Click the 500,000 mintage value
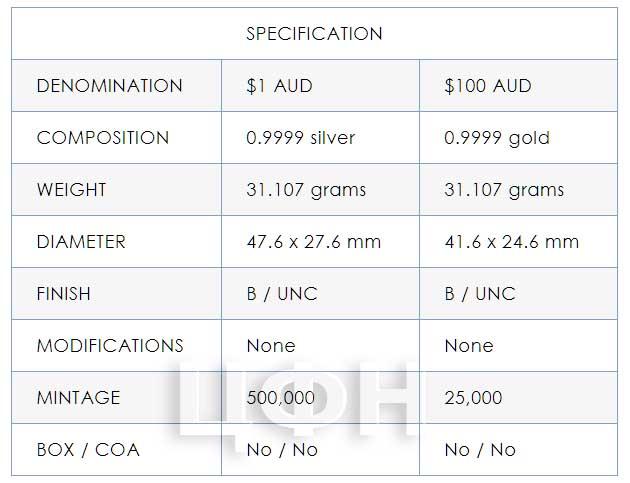The width and height of the screenshot is (630, 483). pyautogui.click(x=281, y=398)
